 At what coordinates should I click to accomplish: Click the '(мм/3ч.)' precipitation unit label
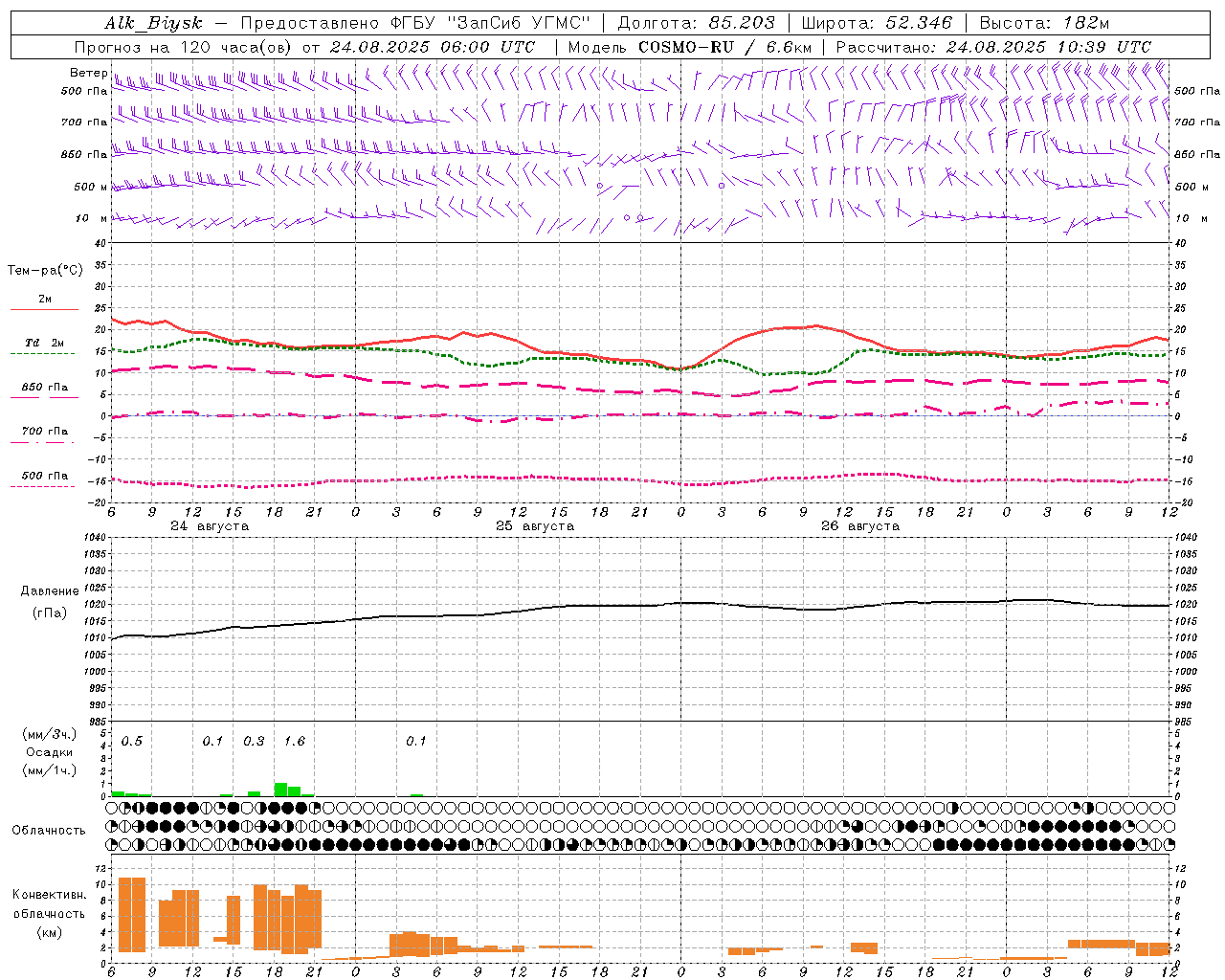coord(50,734)
